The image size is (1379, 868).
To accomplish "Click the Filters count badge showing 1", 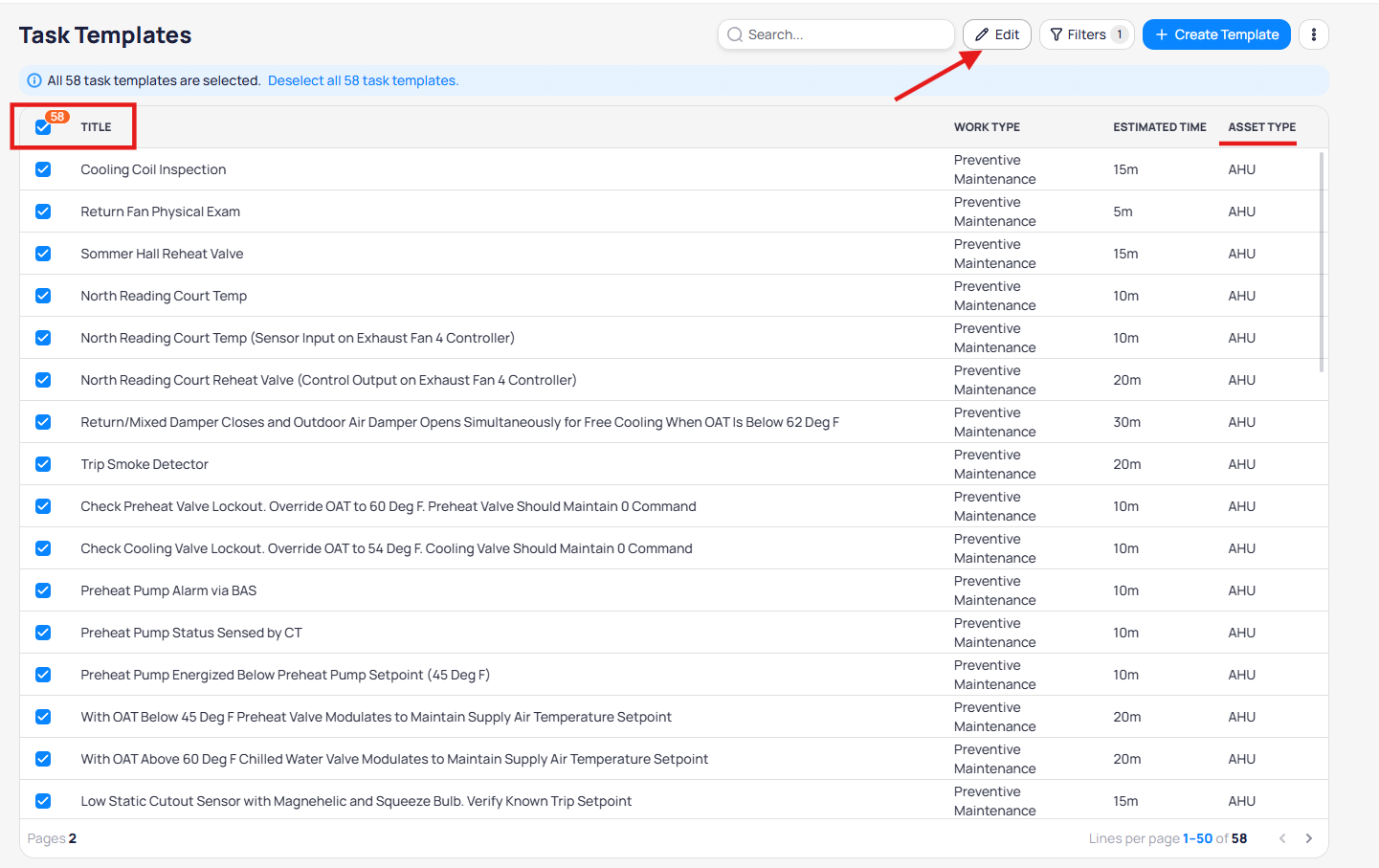I will point(1119,34).
